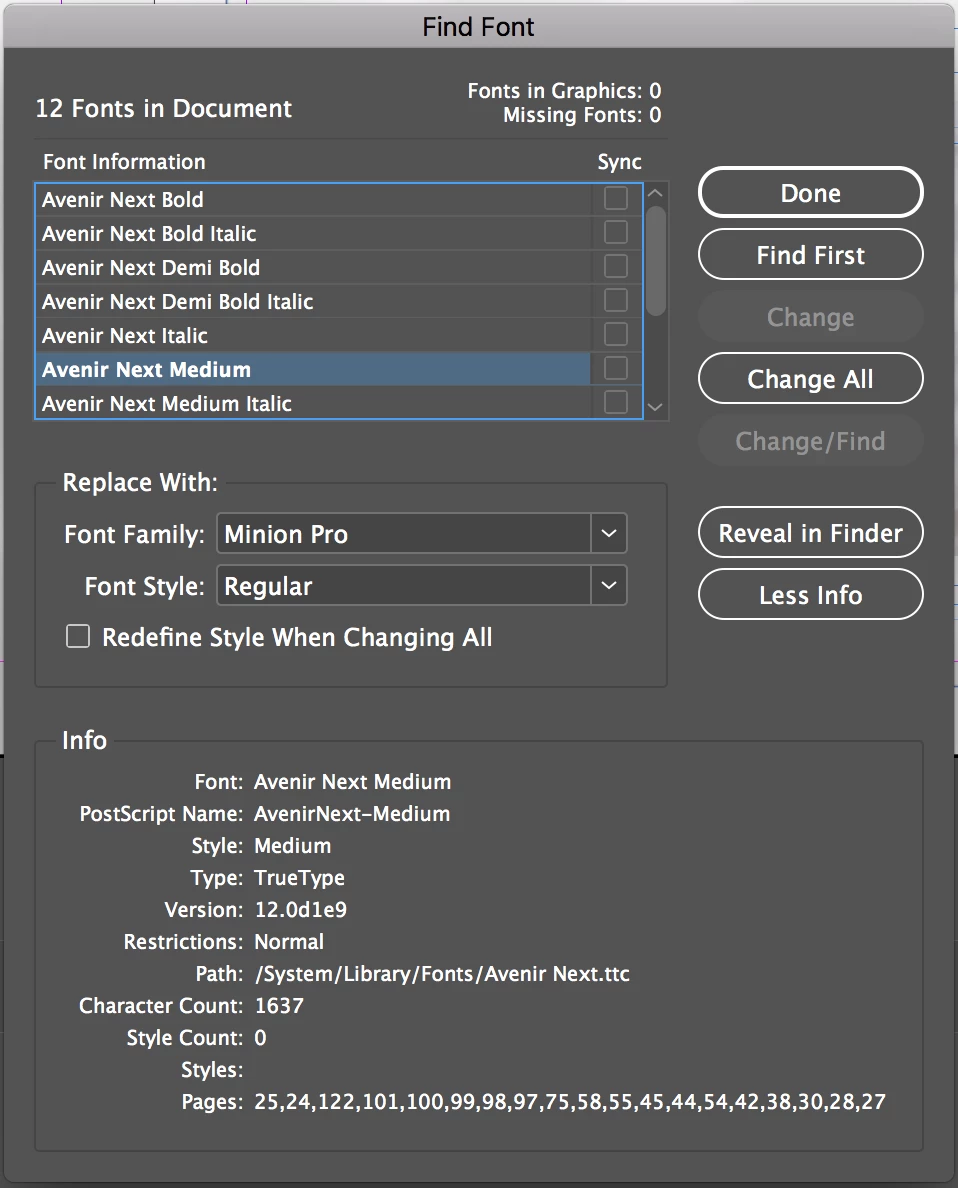Toggle Sync checkbox for Avenir Next Italic
The image size is (958, 1188).
tap(615, 334)
